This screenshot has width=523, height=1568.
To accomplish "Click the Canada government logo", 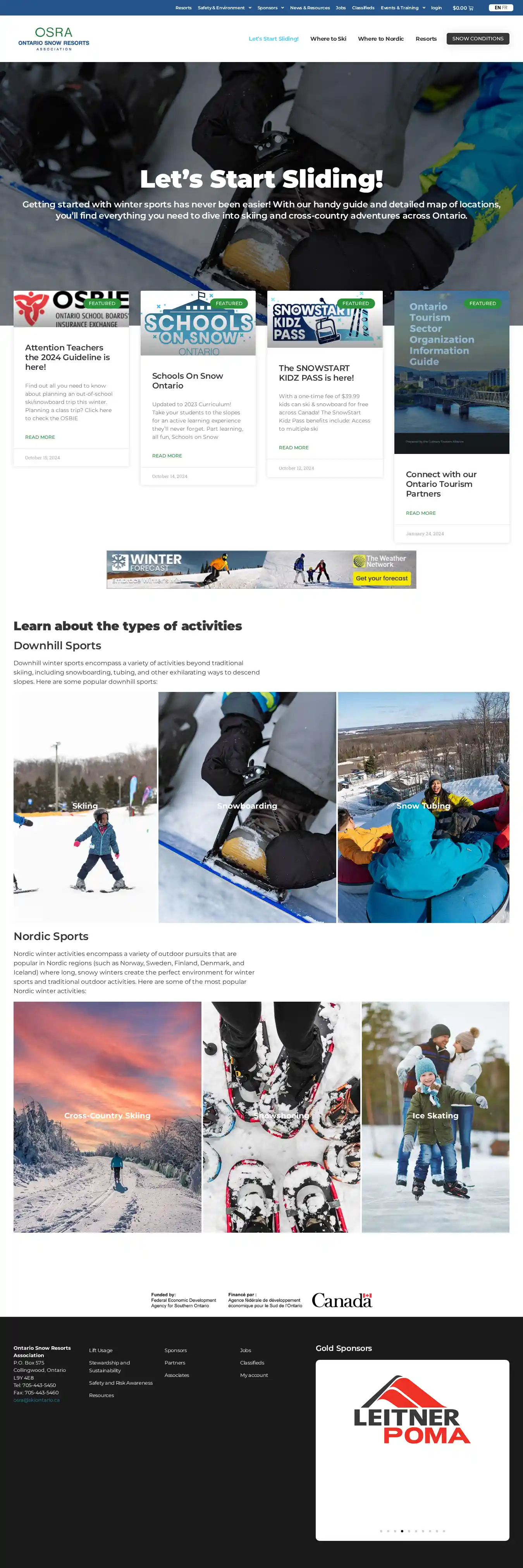I will (342, 1300).
